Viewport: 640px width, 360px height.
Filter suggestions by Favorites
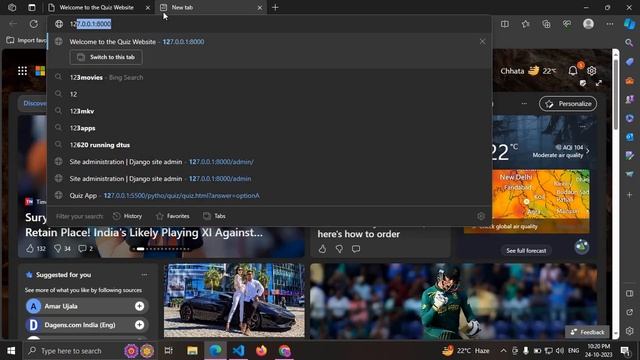coord(172,216)
